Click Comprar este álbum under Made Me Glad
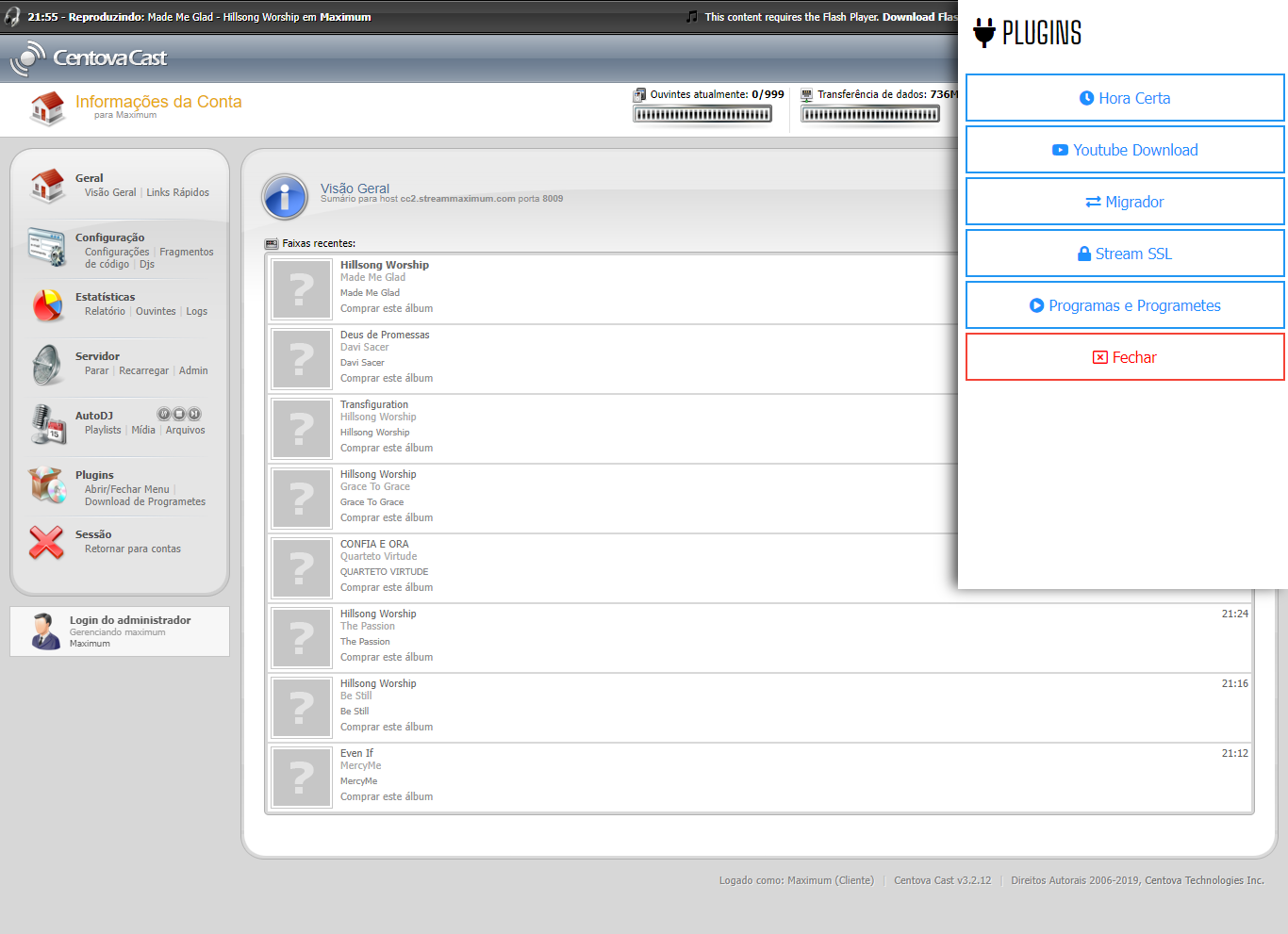Viewport: 1288px width, 934px height. point(387,308)
